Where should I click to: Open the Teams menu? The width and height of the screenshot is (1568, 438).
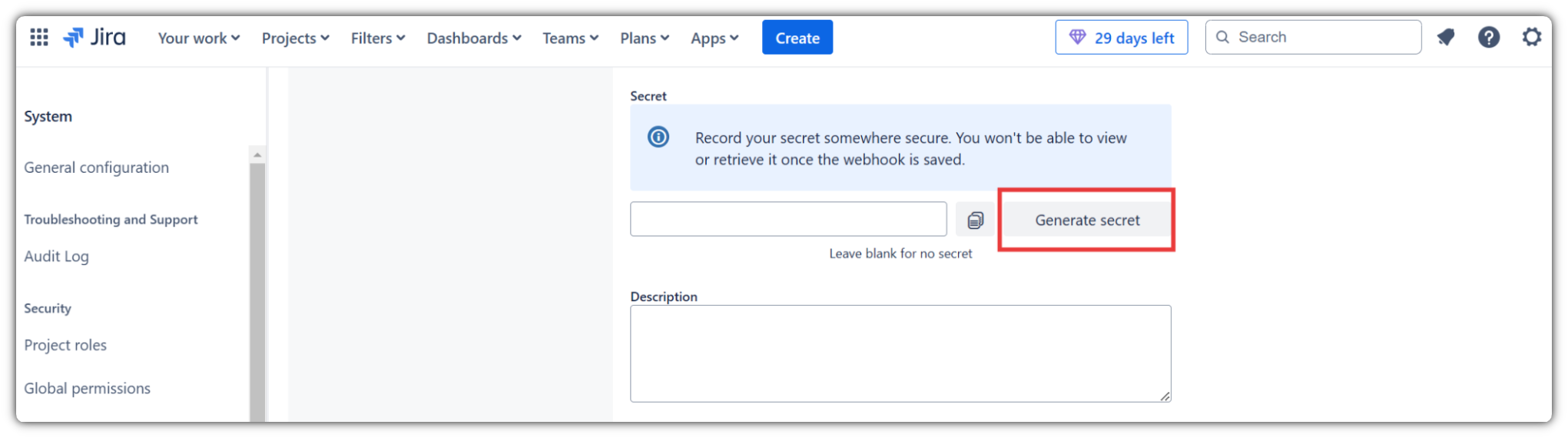pyautogui.click(x=571, y=38)
